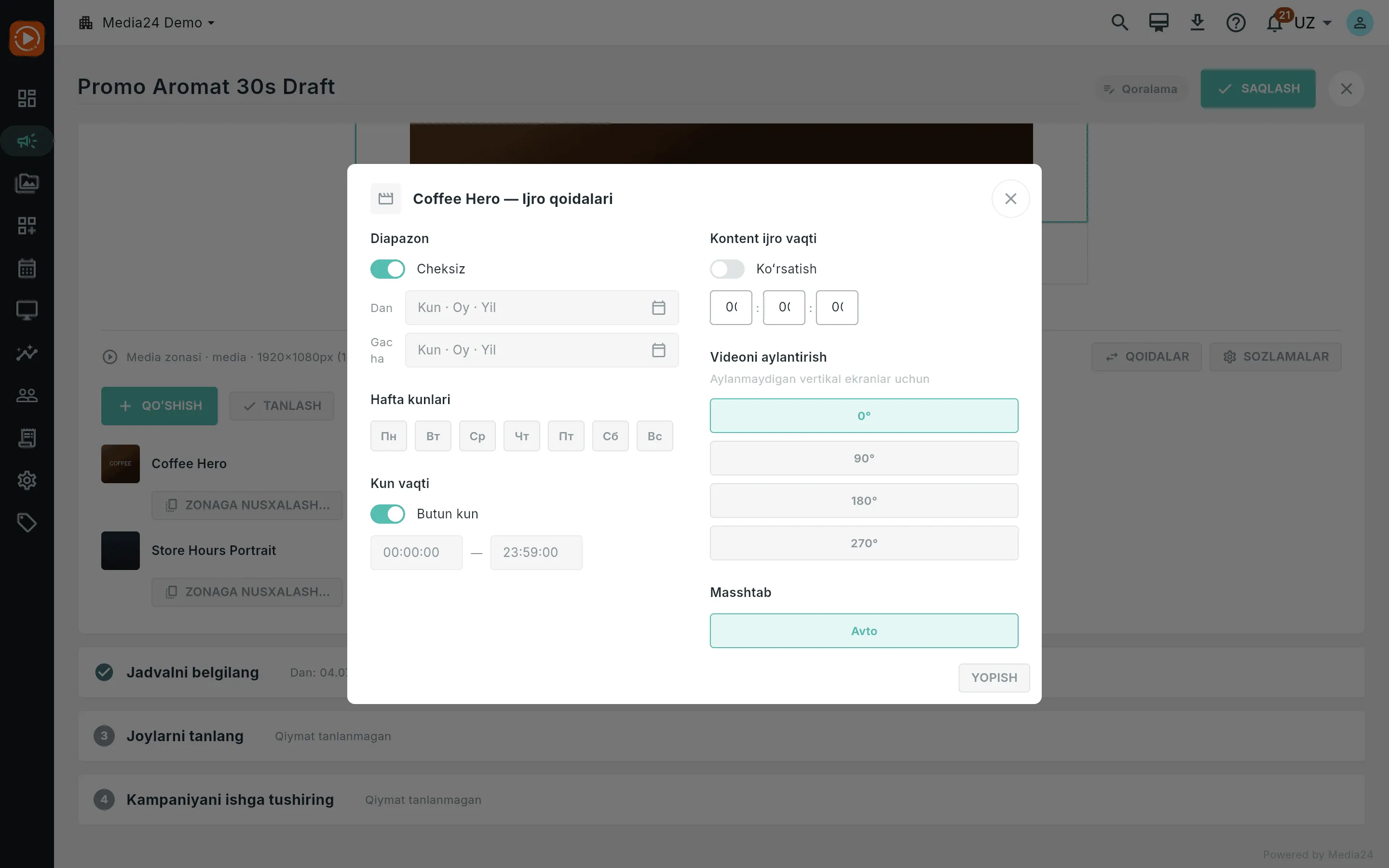Enable the Ko'rsatish toggle
1389x868 pixels.
coord(727,269)
